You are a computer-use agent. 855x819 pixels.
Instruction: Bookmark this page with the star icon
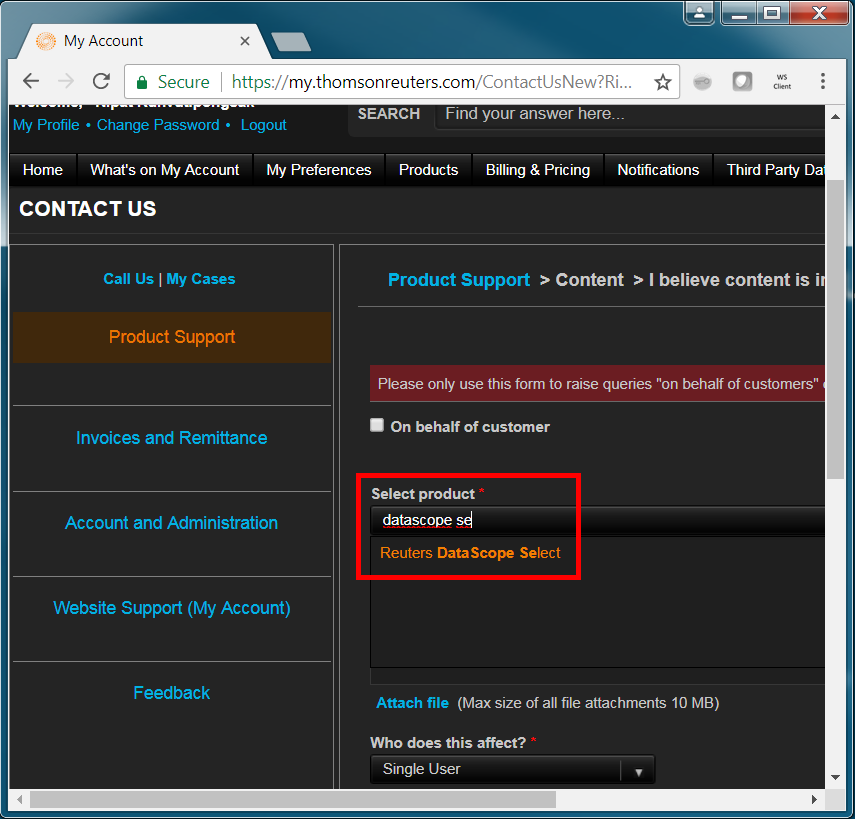(663, 82)
